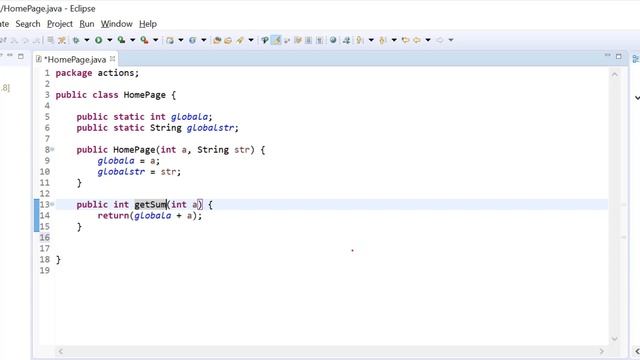This screenshot has width=640, height=360.
Task: Open the Search icon dropdown arrow
Action: (x=251, y=40)
